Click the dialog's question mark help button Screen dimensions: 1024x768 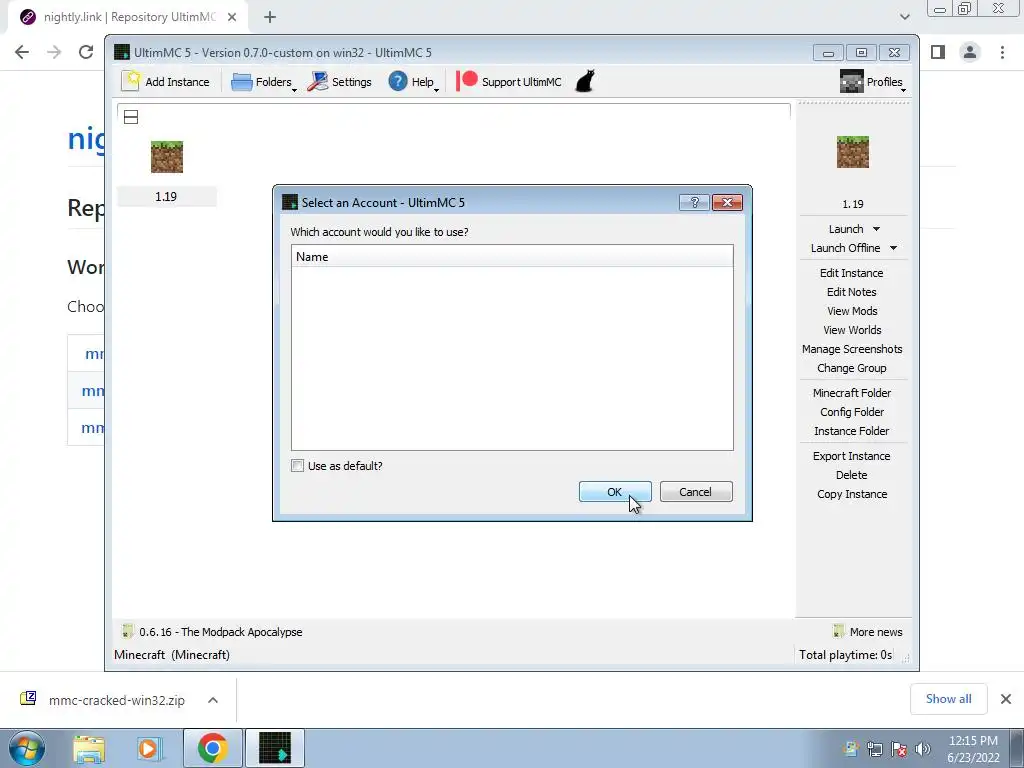[694, 202]
